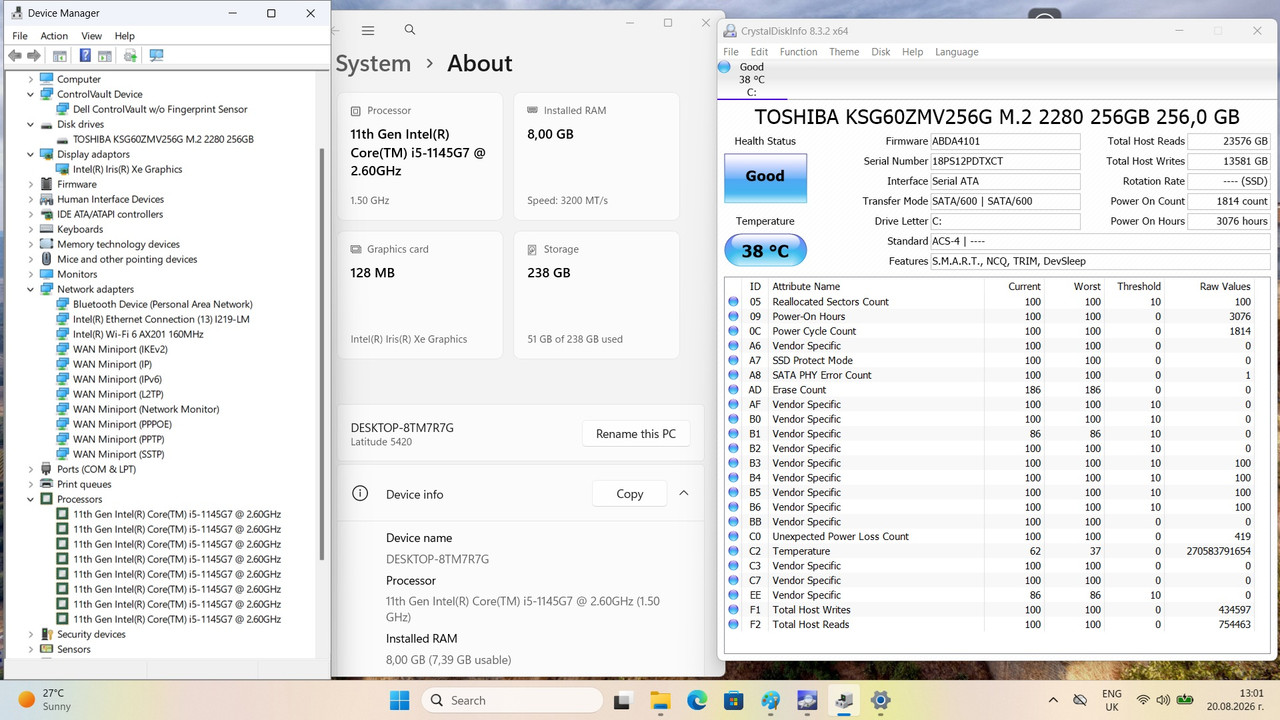Switch the ENG UK input language

coord(1112,700)
